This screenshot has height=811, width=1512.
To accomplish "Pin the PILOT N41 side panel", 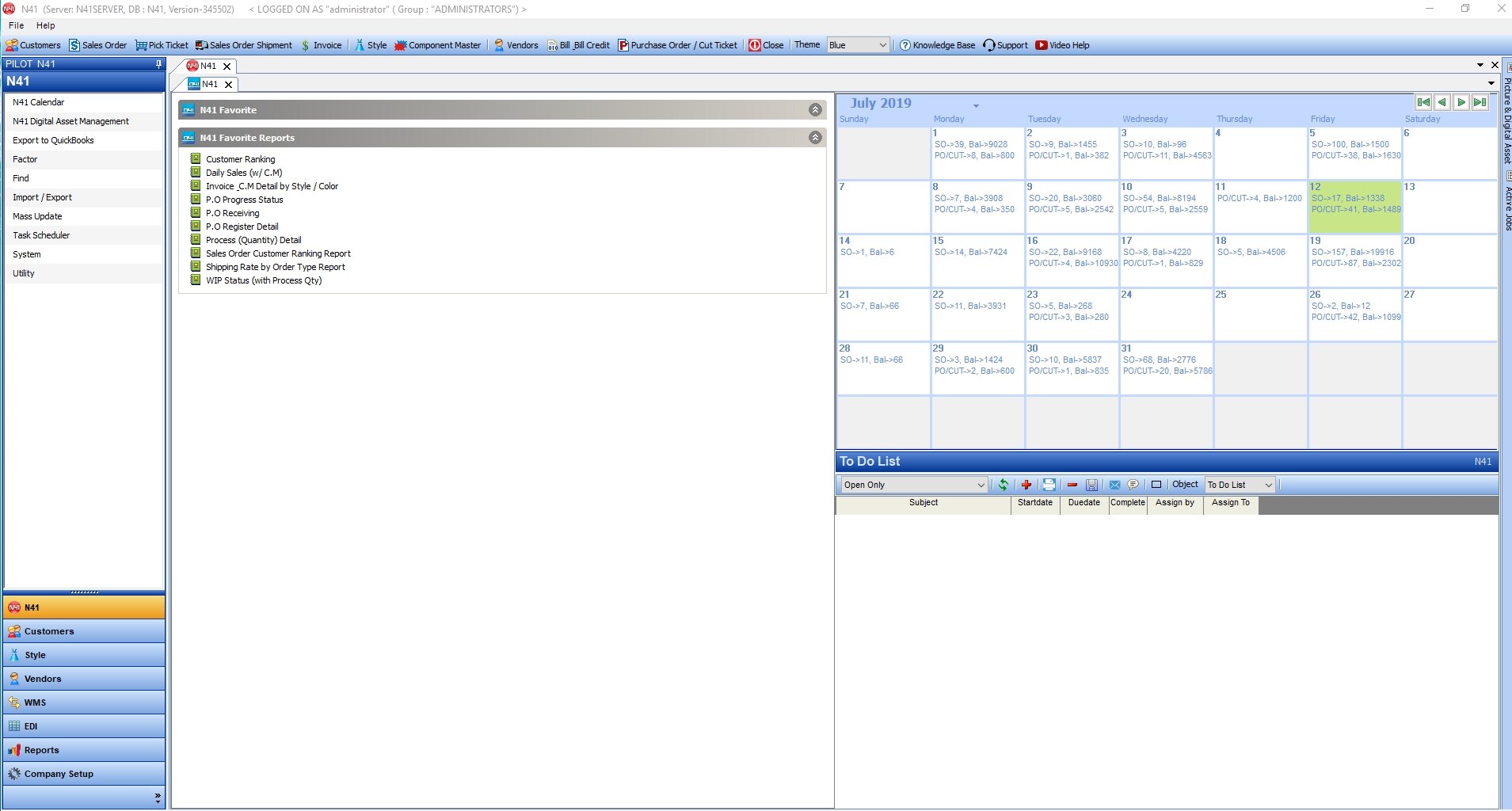I will pos(158,64).
